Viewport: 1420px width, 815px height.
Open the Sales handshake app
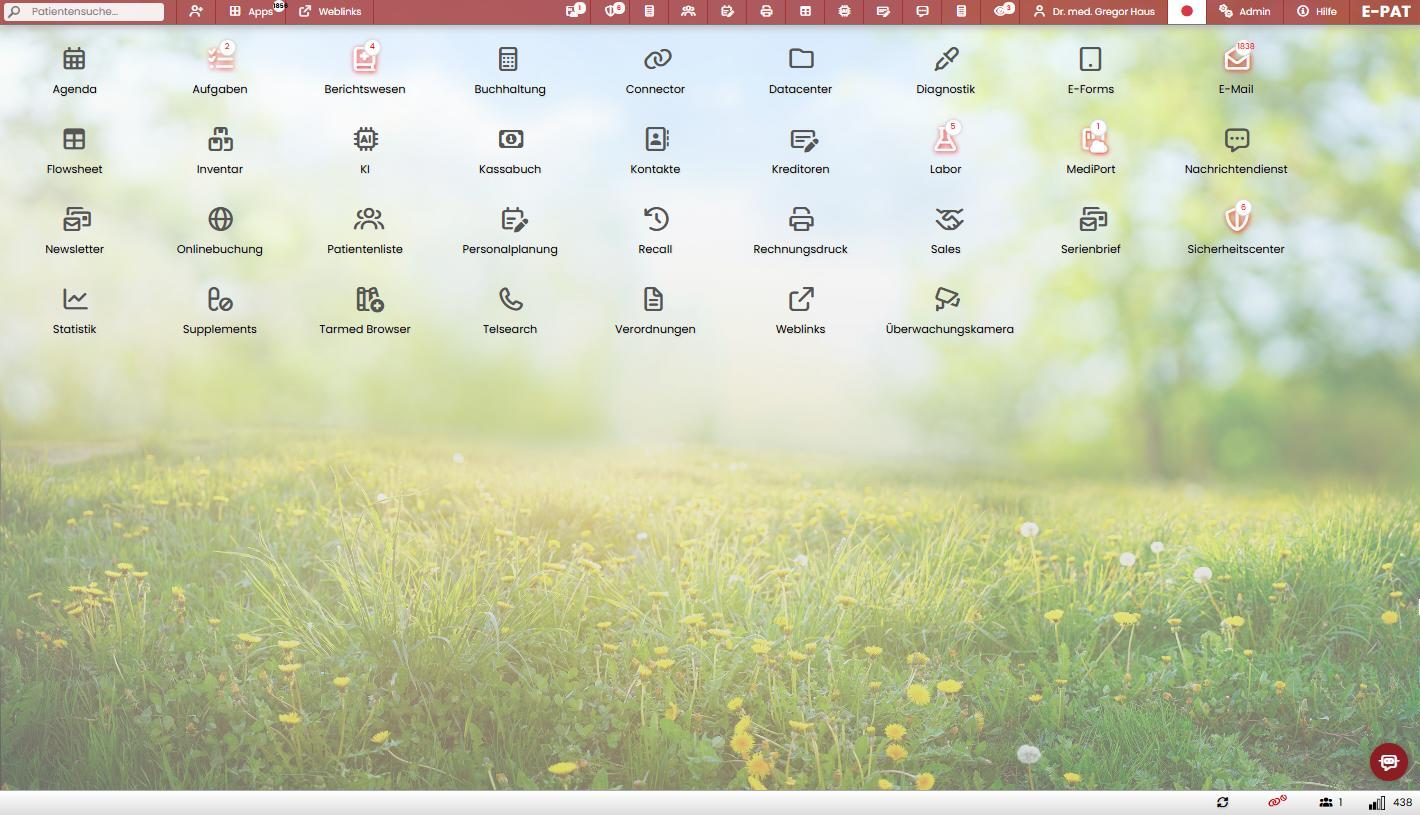945,229
